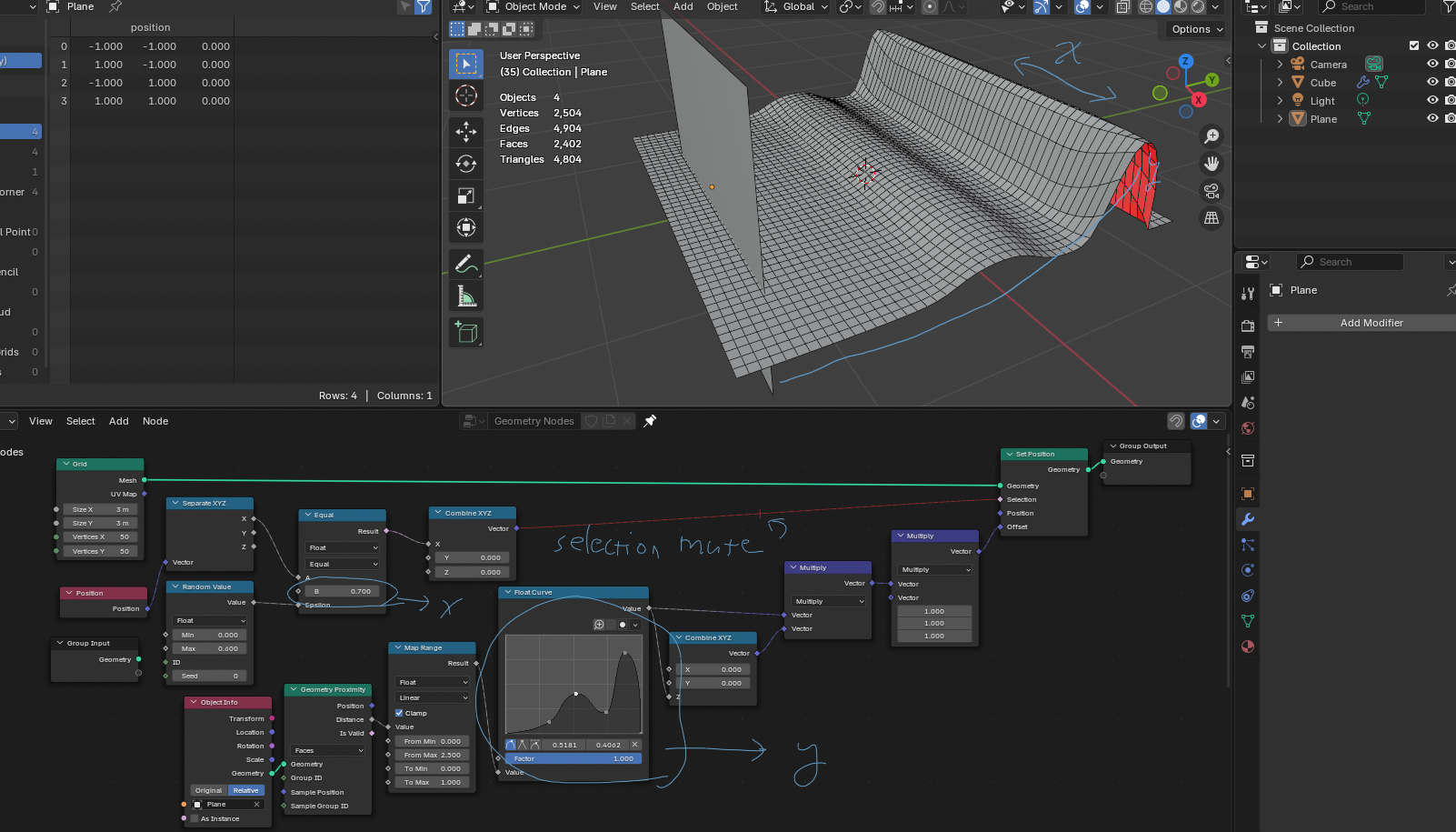The image size is (1456, 832).
Task: Click the viewport zoom magnifier icon
Action: pos(1212,136)
